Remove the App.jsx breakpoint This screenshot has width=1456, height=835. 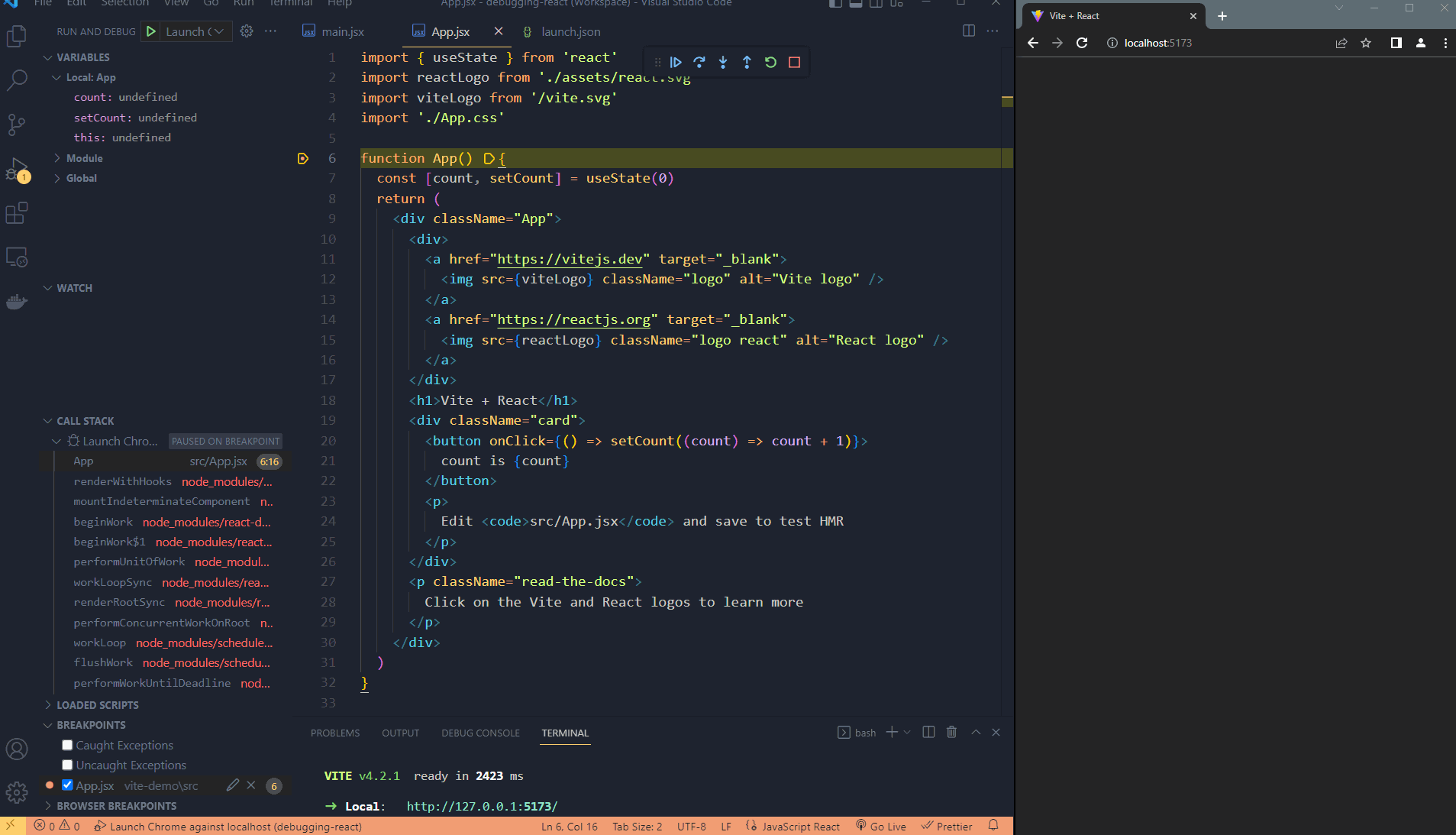[251, 785]
